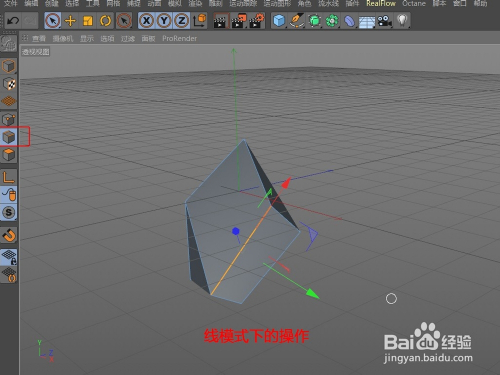This screenshot has height=375, width=500.
Task: Select the Spline Pen tool icon
Action: (296, 21)
